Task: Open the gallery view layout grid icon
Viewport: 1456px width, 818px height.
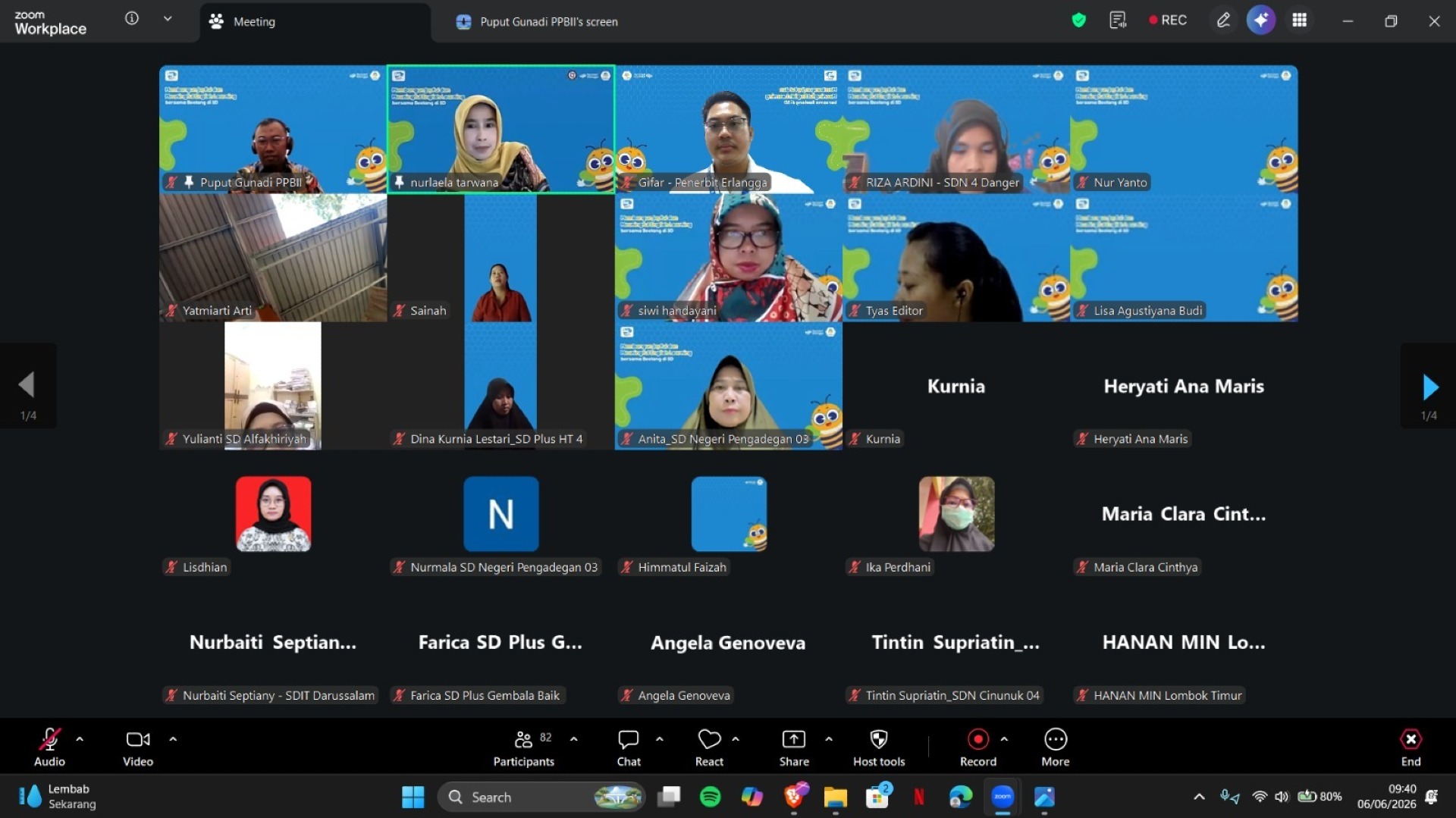Action: 1300,20
